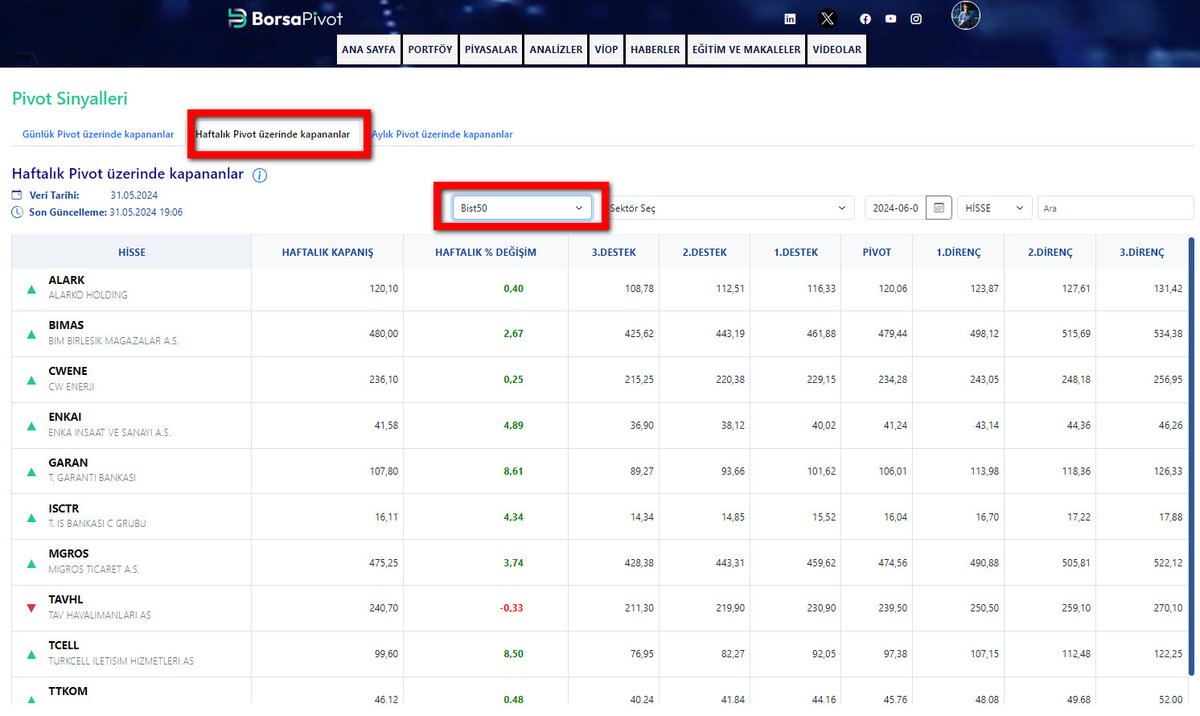Open the LinkedIn social icon
1200x716 pixels.
(790, 19)
